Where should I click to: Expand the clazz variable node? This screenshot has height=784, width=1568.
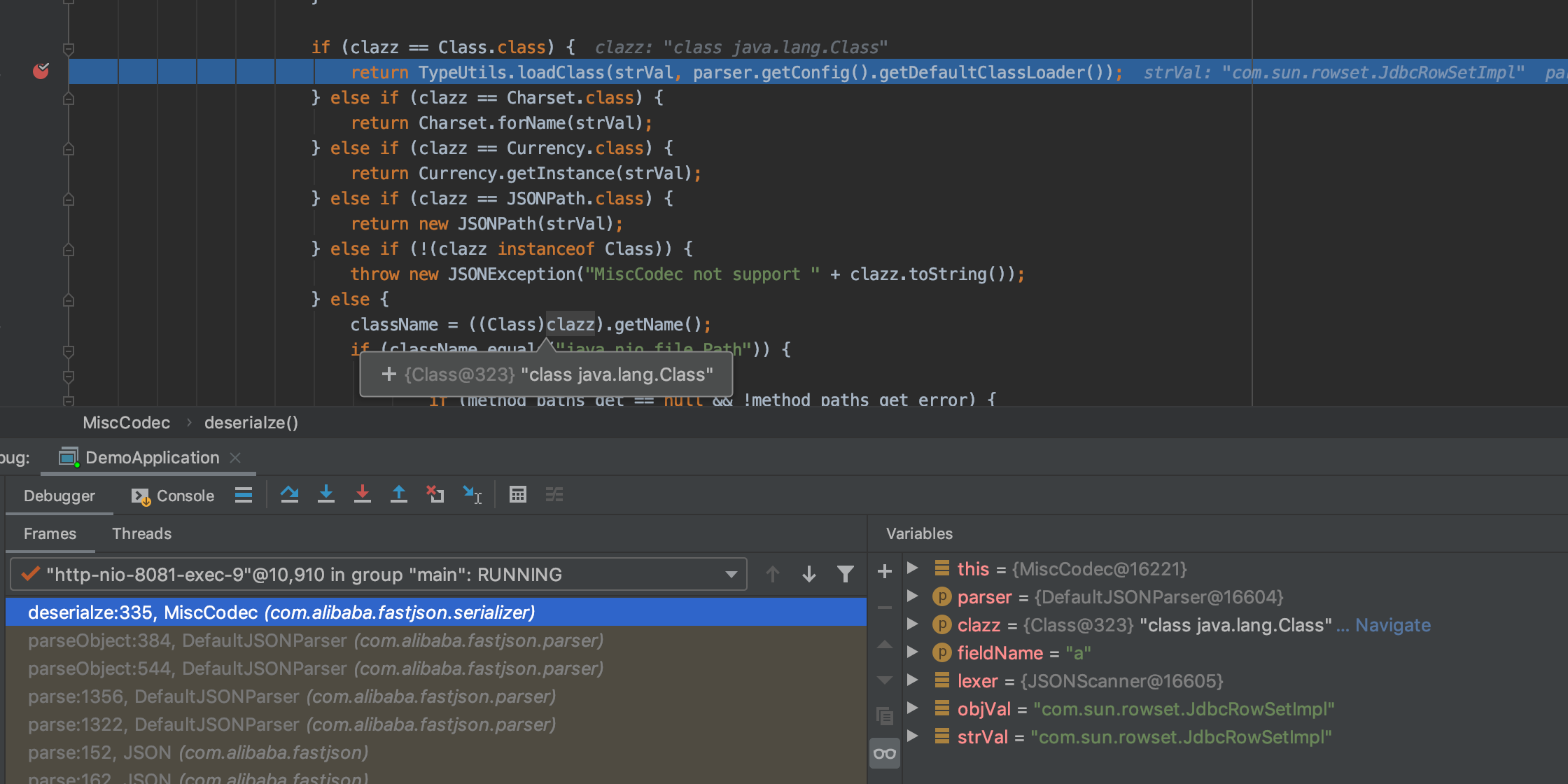pyautogui.click(x=913, y=624)
